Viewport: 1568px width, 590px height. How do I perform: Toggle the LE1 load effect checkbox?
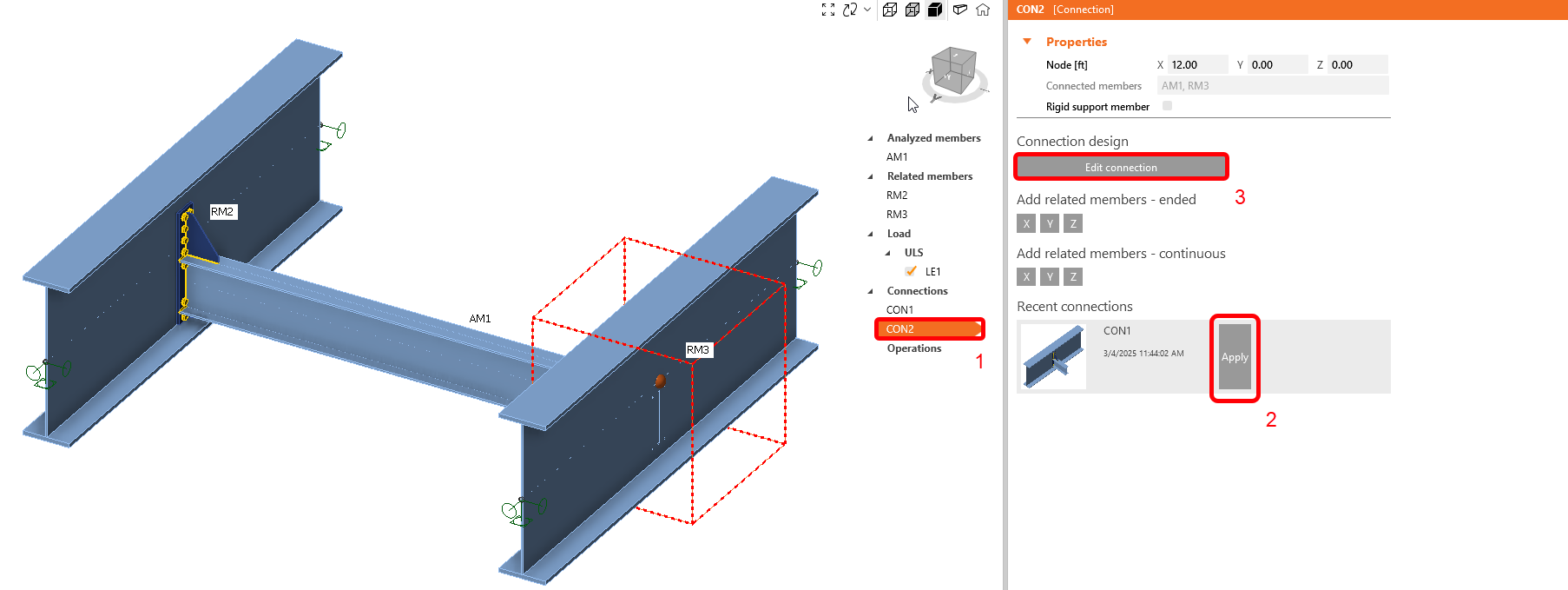(911, 271)
